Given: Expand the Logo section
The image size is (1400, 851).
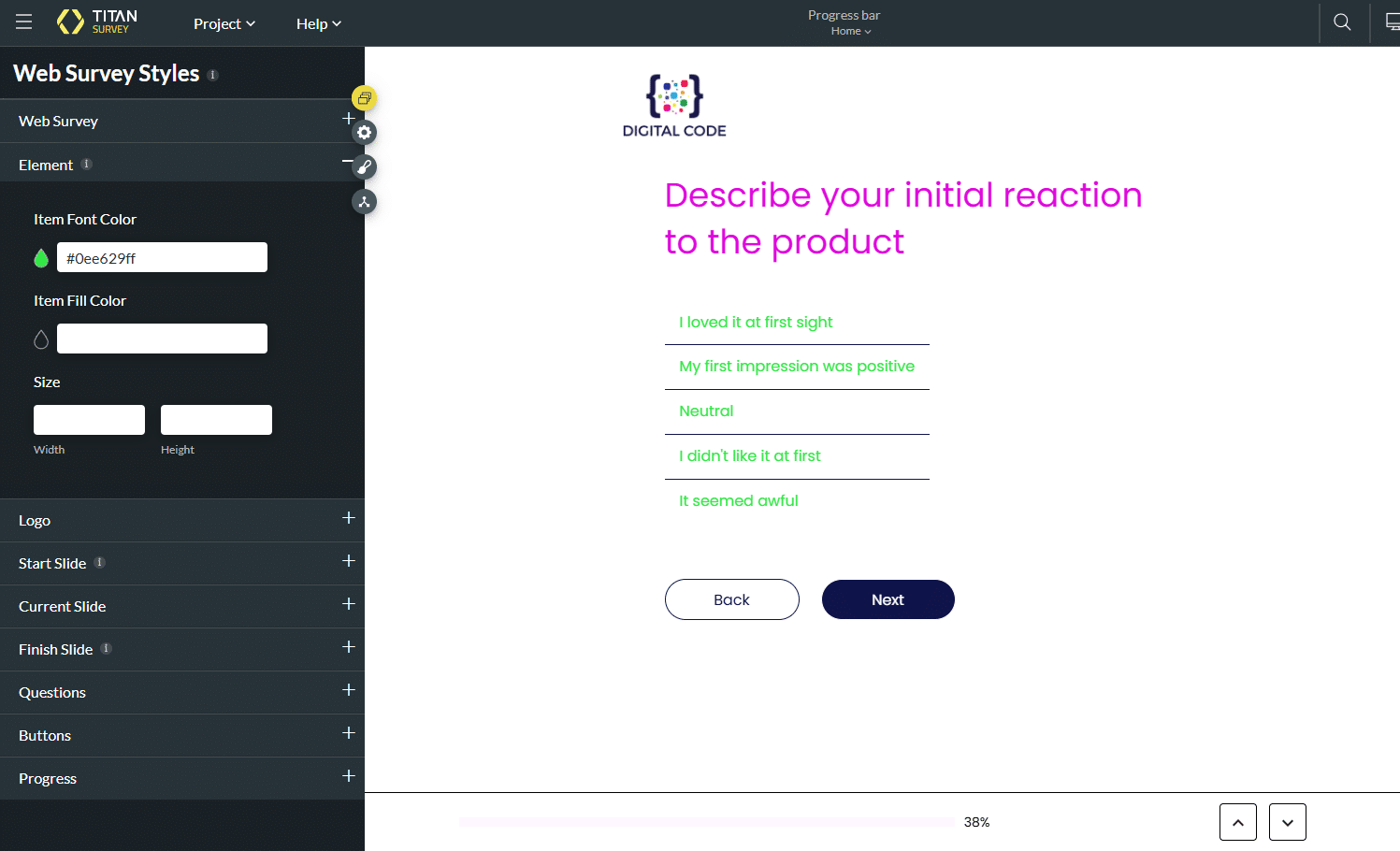Looking at the screenshot, I should pyautogui.click(x=348, y=518).
